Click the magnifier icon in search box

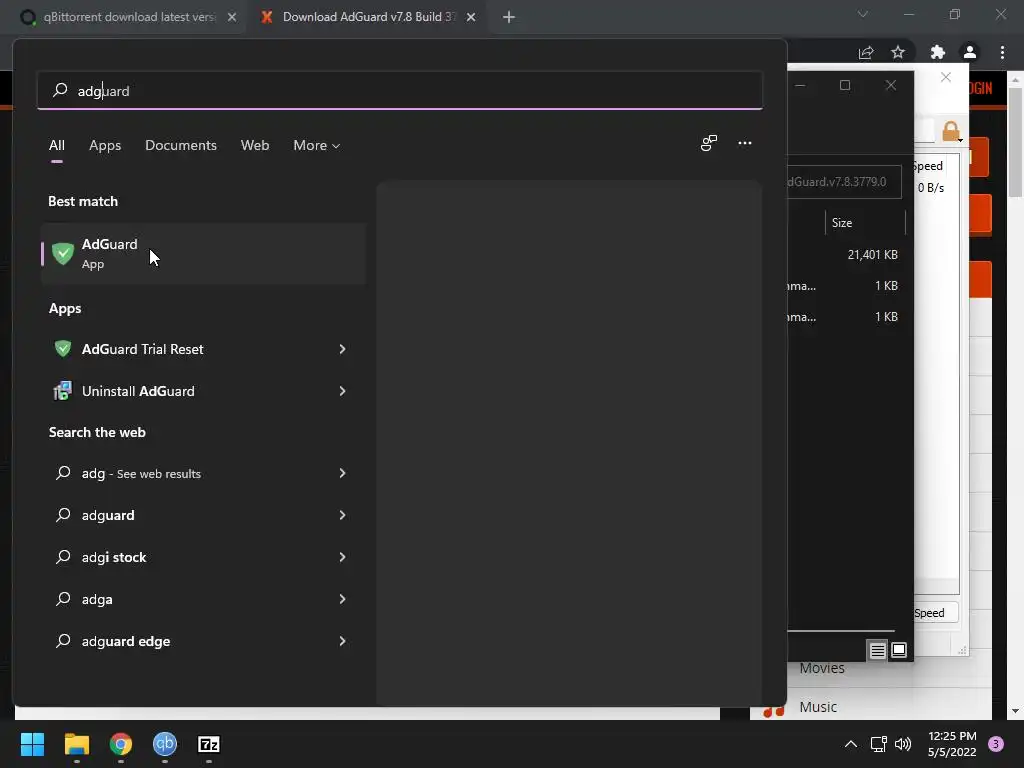(x=60, y=90)
